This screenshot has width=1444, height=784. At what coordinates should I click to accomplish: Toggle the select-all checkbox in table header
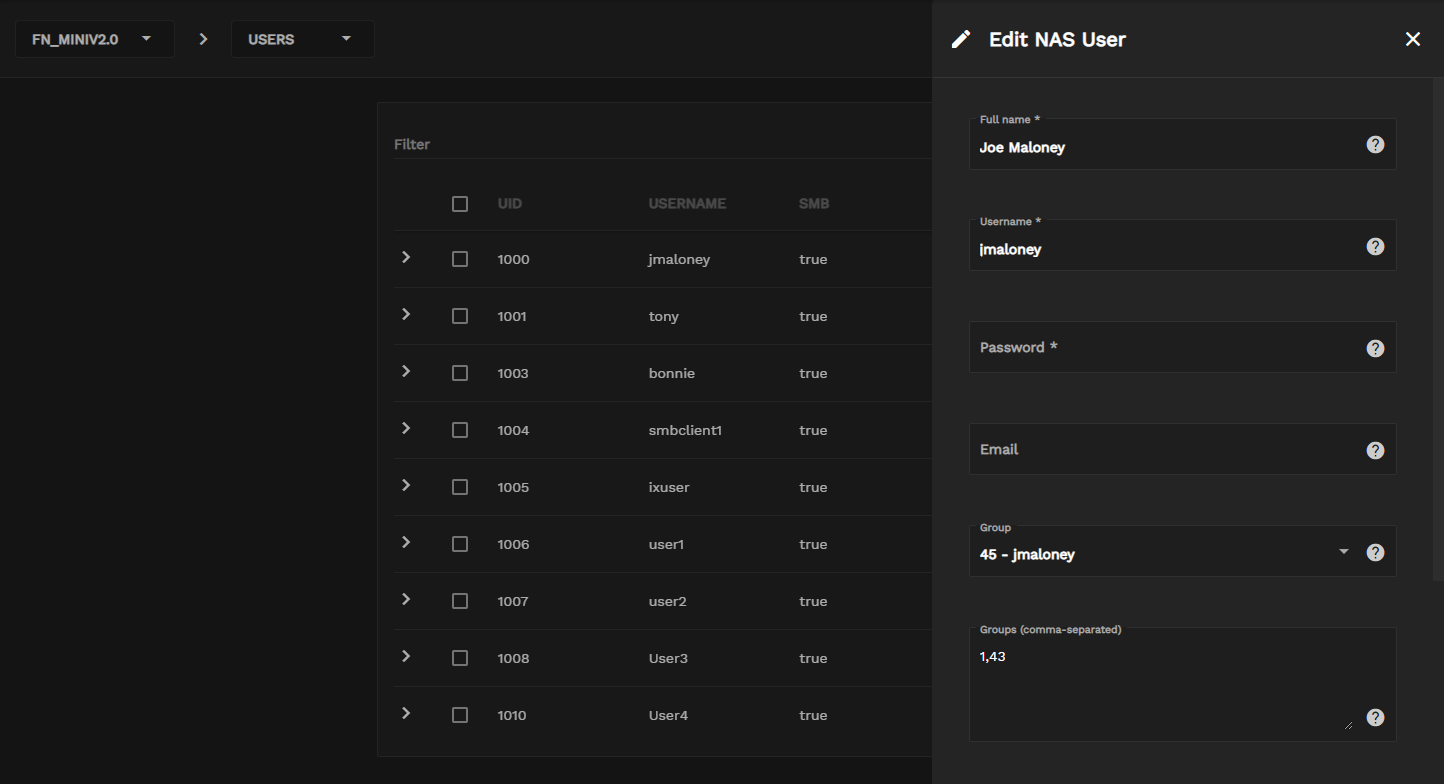tap(460, 204)
